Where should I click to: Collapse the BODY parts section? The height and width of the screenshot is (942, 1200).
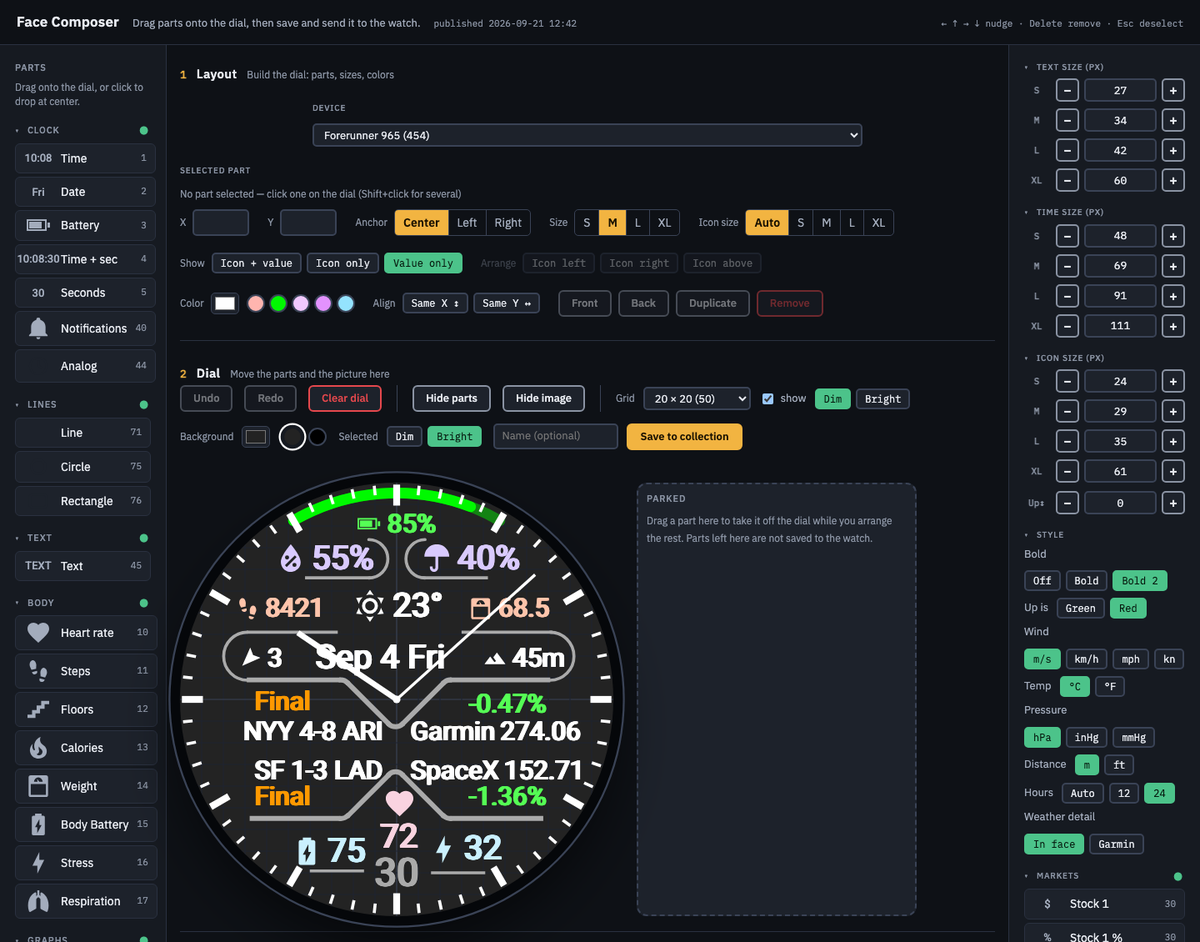point(41,603)
